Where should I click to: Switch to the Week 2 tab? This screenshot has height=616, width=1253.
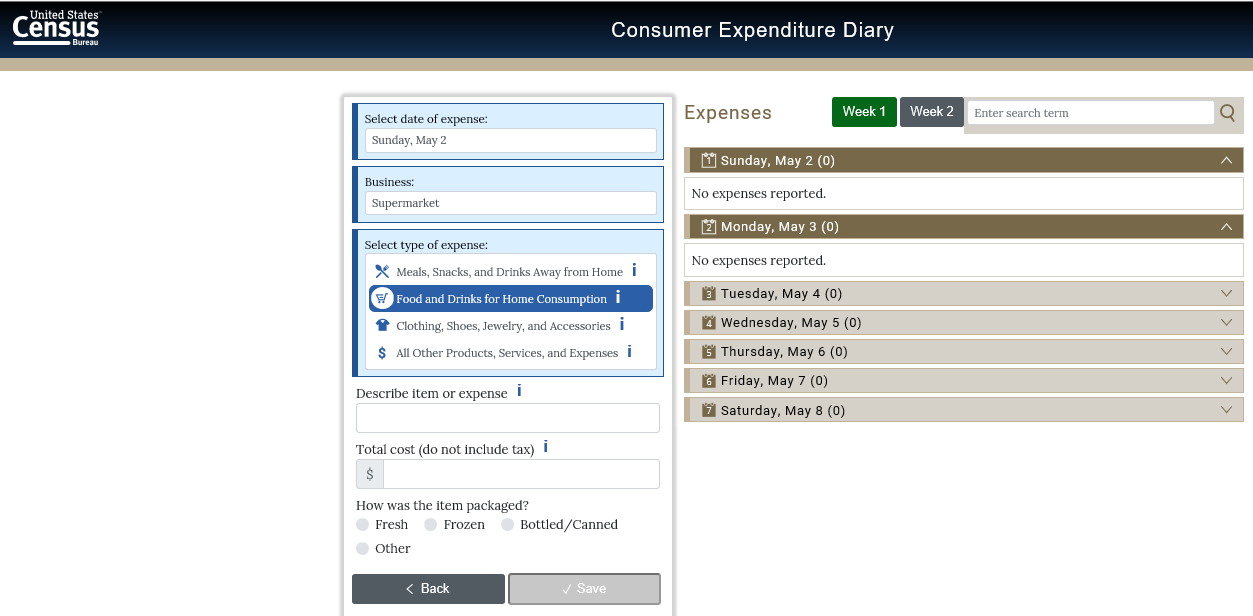tap(931, 112)
